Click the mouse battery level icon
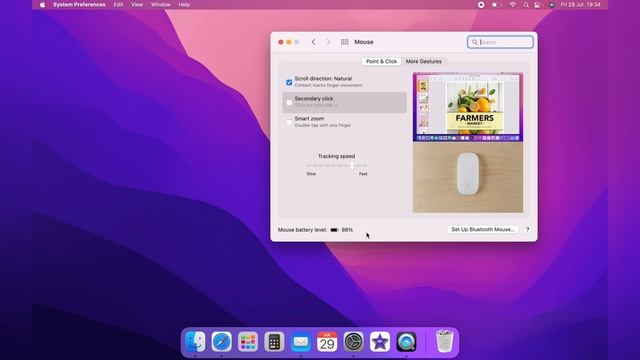 click(334, 230)
